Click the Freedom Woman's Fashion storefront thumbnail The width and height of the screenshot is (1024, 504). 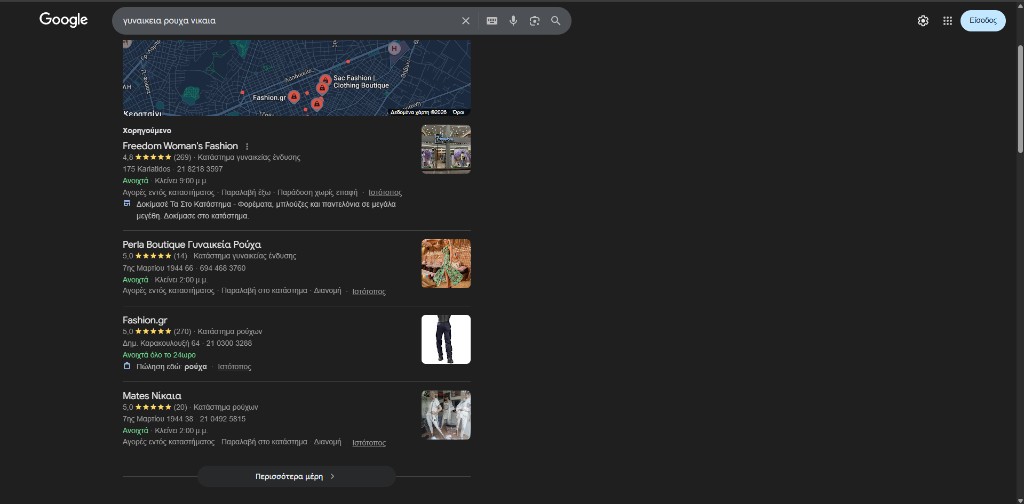tap(446, 150)
